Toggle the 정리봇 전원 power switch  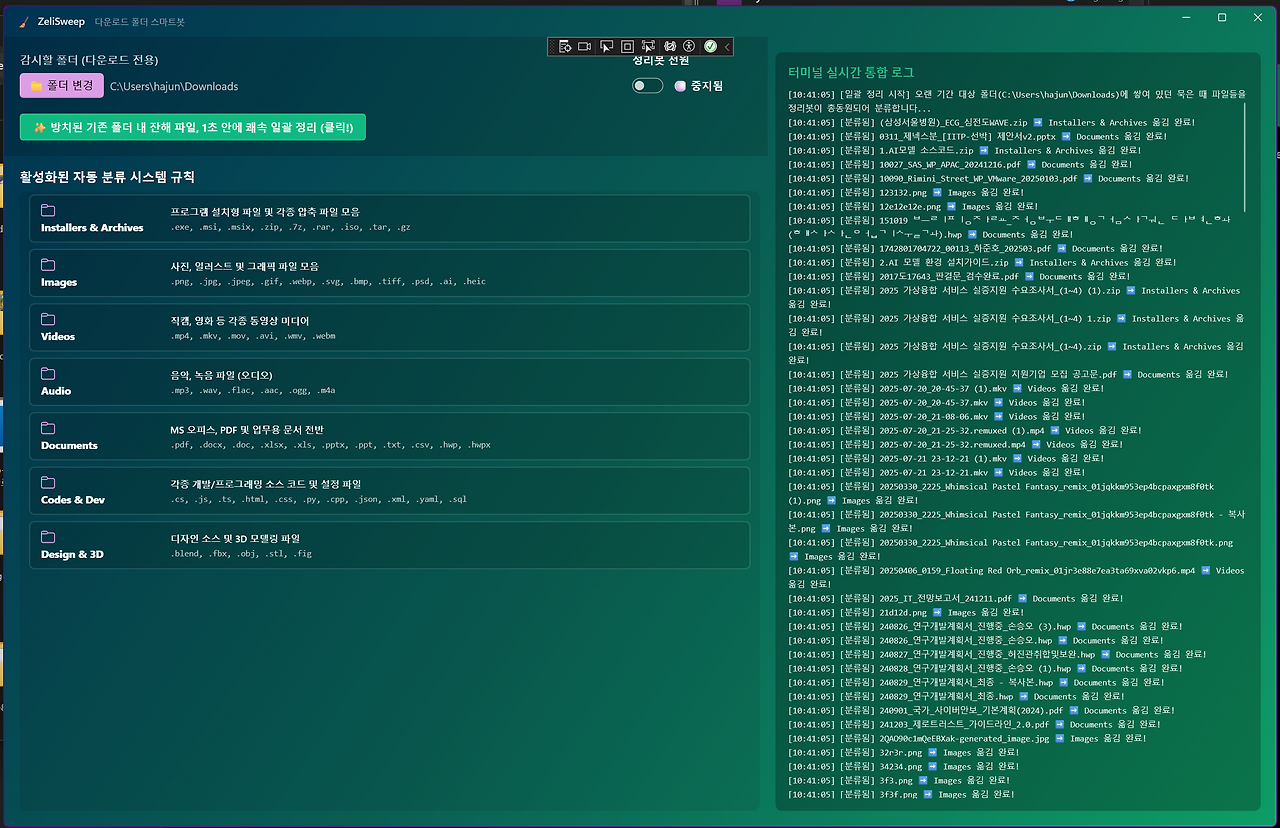[648, 85]
